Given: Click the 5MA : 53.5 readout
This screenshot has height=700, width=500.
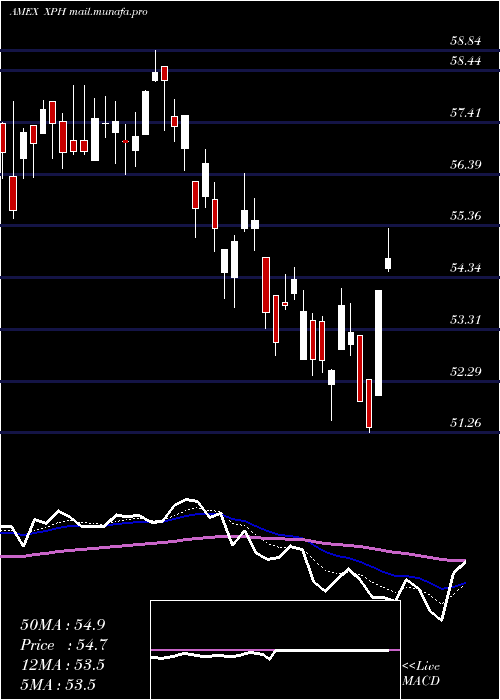Looking at the screenshot, I should coord(58,684).
